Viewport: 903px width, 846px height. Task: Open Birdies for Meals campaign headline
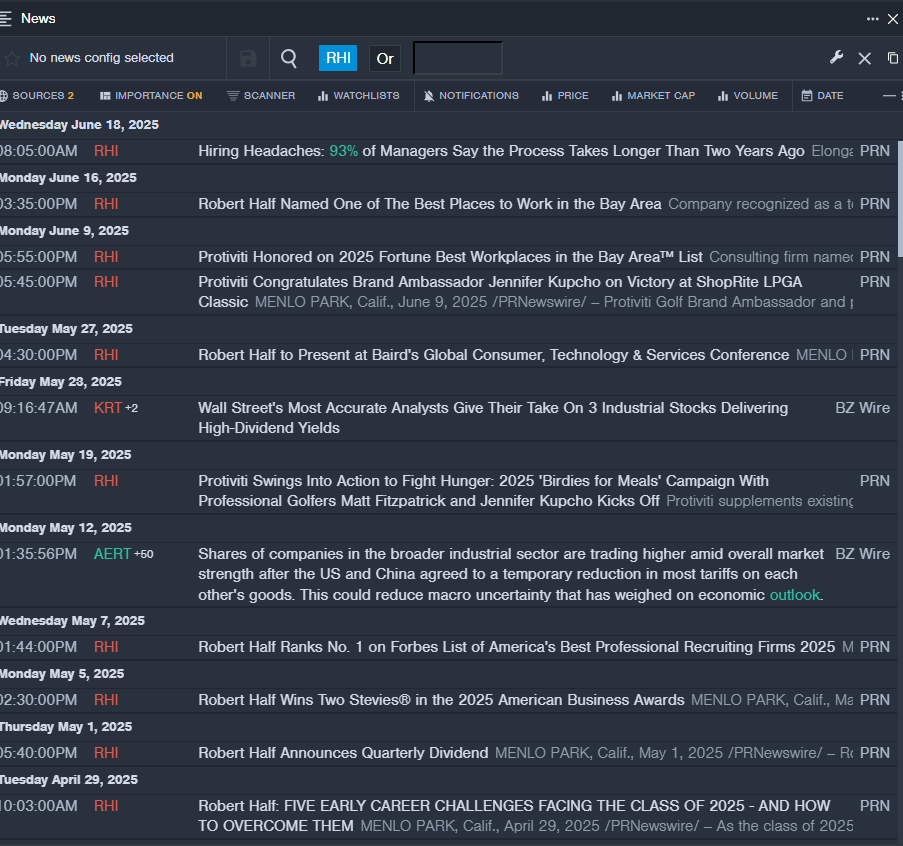(x=484, y=491)
